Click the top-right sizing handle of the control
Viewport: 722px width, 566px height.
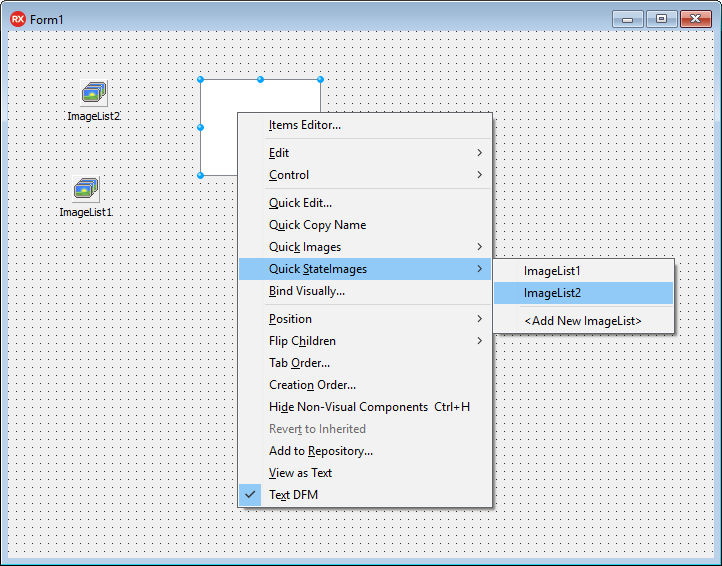(x=320, y=80)
